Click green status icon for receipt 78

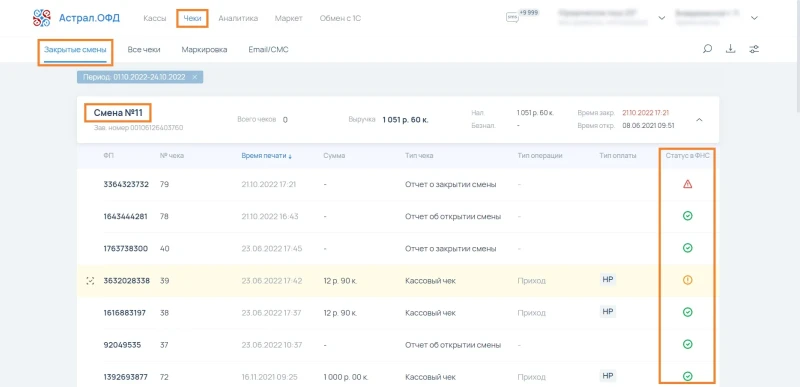[x=687, y=216]
